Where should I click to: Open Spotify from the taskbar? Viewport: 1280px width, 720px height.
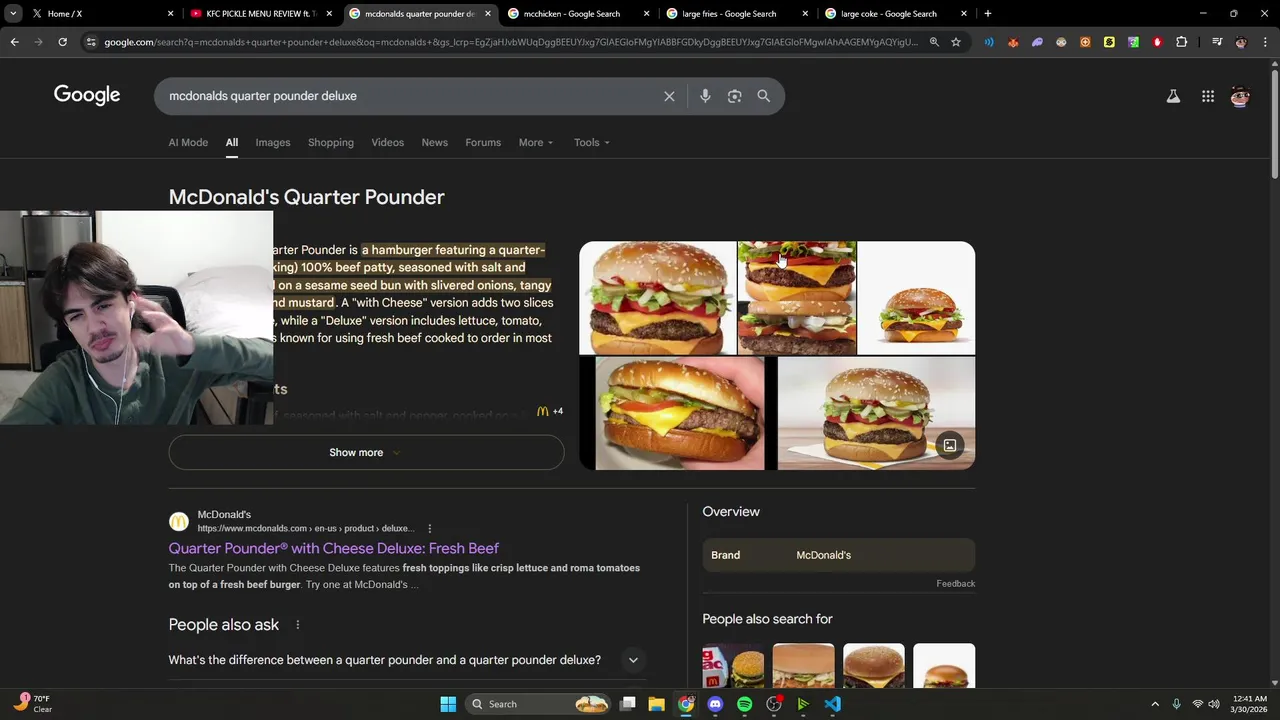(744, 704)
